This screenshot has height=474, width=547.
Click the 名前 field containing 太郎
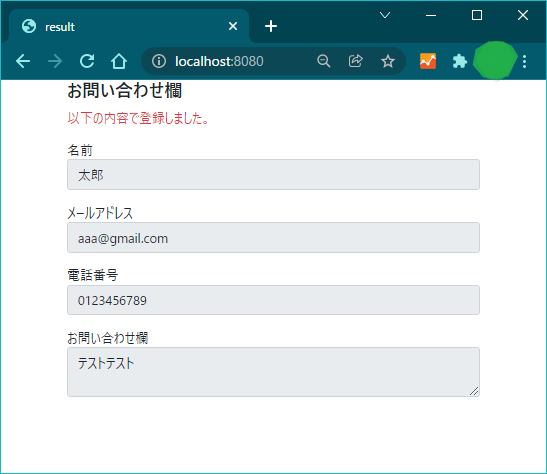coord(274,175)
